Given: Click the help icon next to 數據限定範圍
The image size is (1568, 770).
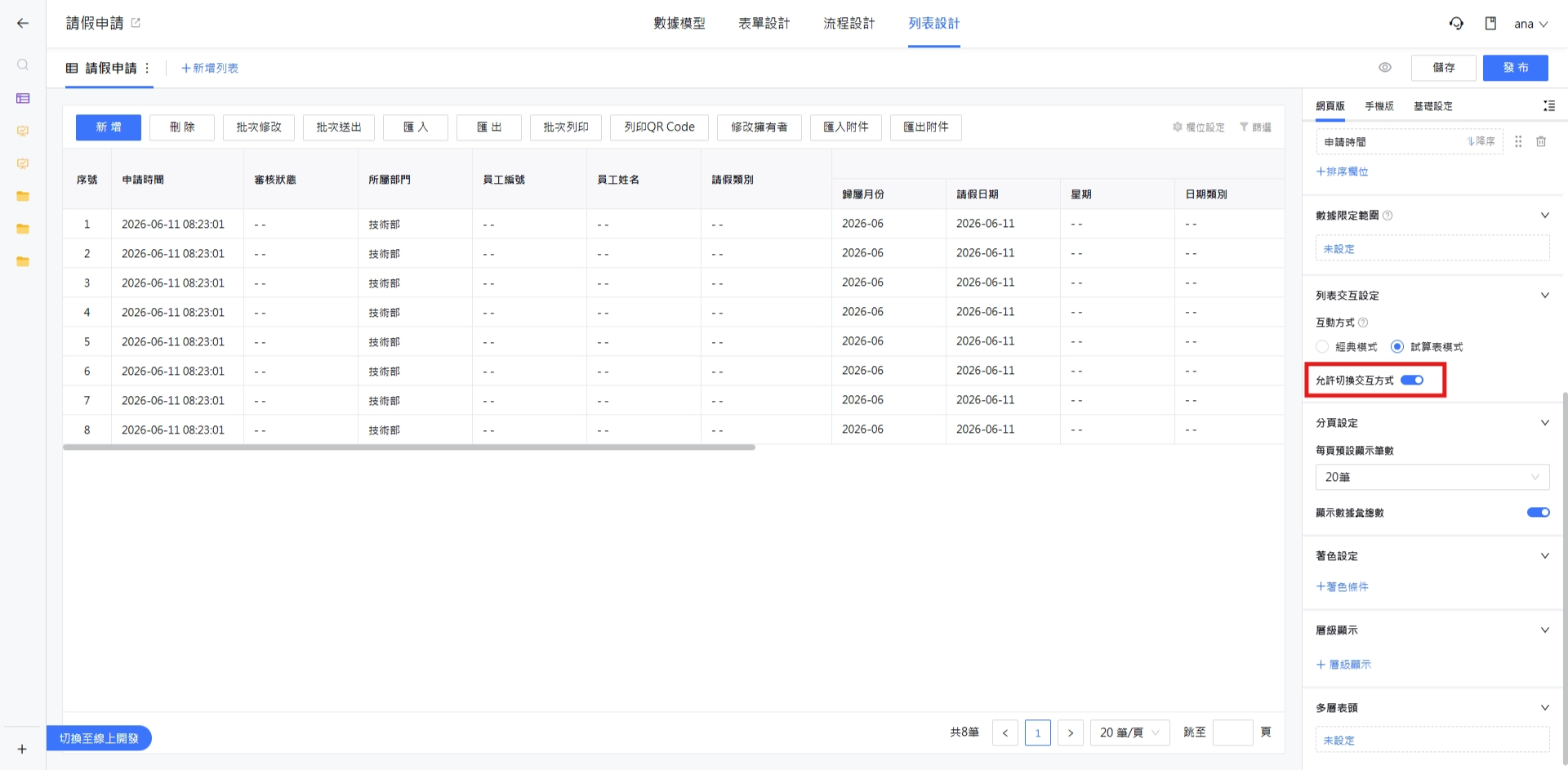Looking at the screenshot, I should point(1388,216).
